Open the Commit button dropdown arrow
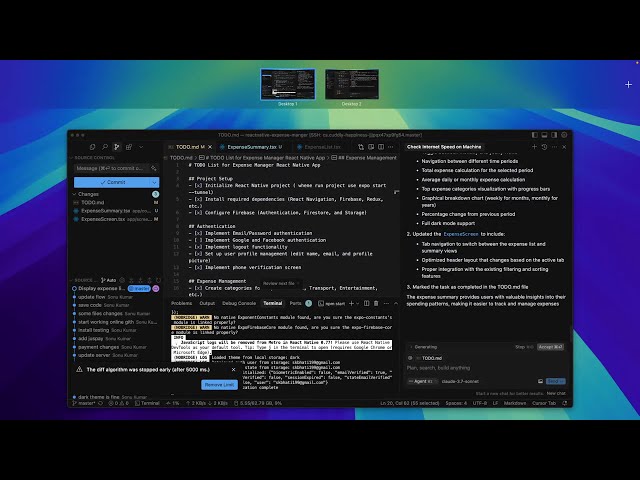 click(x=155, y=182)
